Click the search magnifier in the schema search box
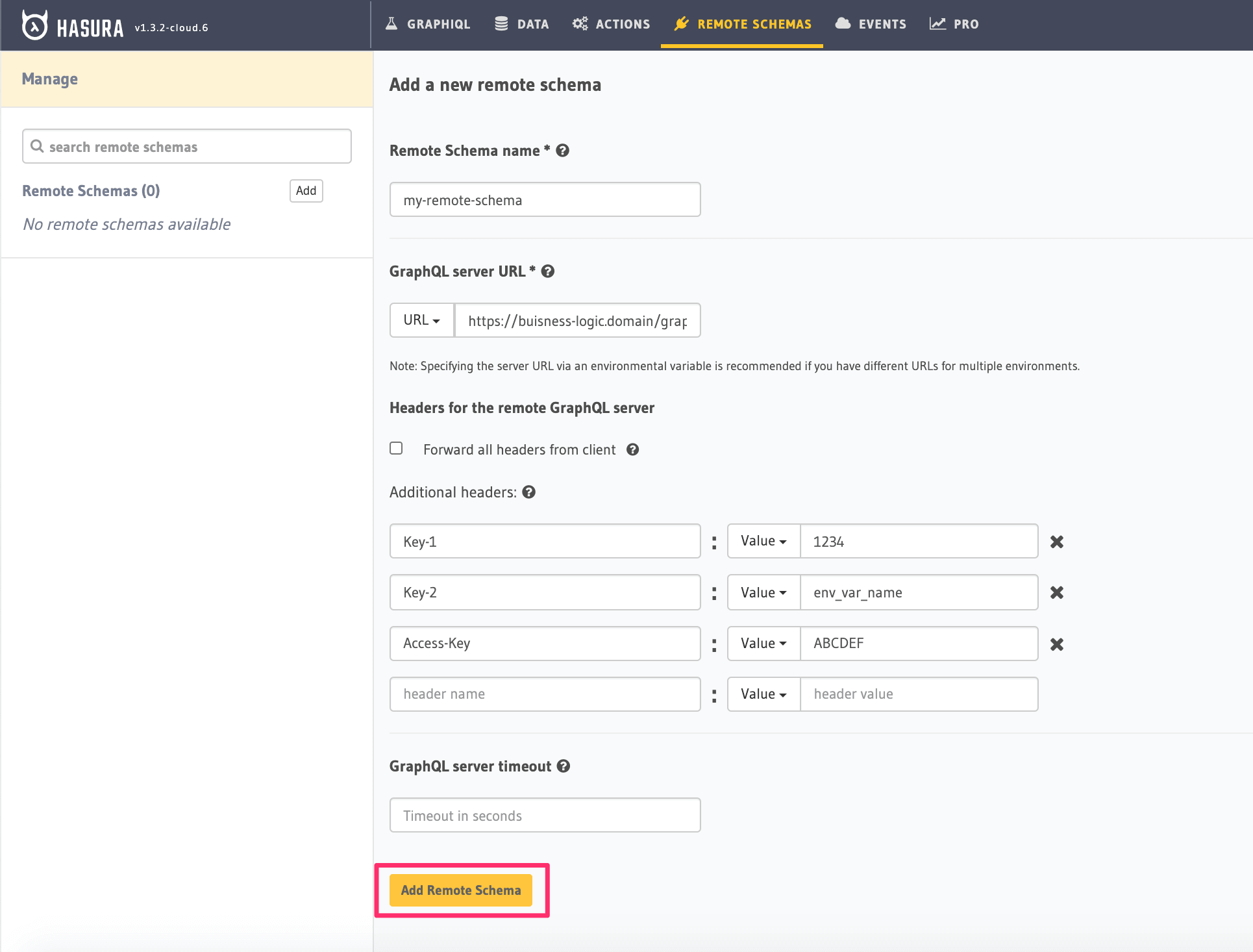Viewport: 1253px width, 952px height. point(38,146)
